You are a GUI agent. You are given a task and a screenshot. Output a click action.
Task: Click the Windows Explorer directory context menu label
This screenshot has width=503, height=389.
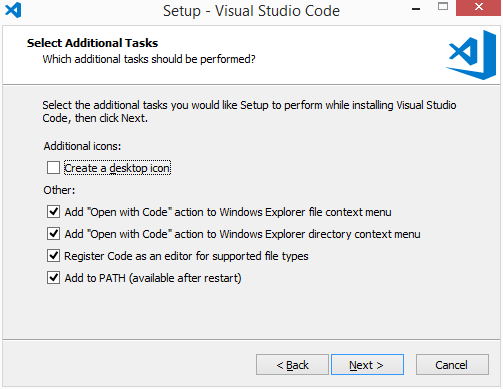(242, 234)
